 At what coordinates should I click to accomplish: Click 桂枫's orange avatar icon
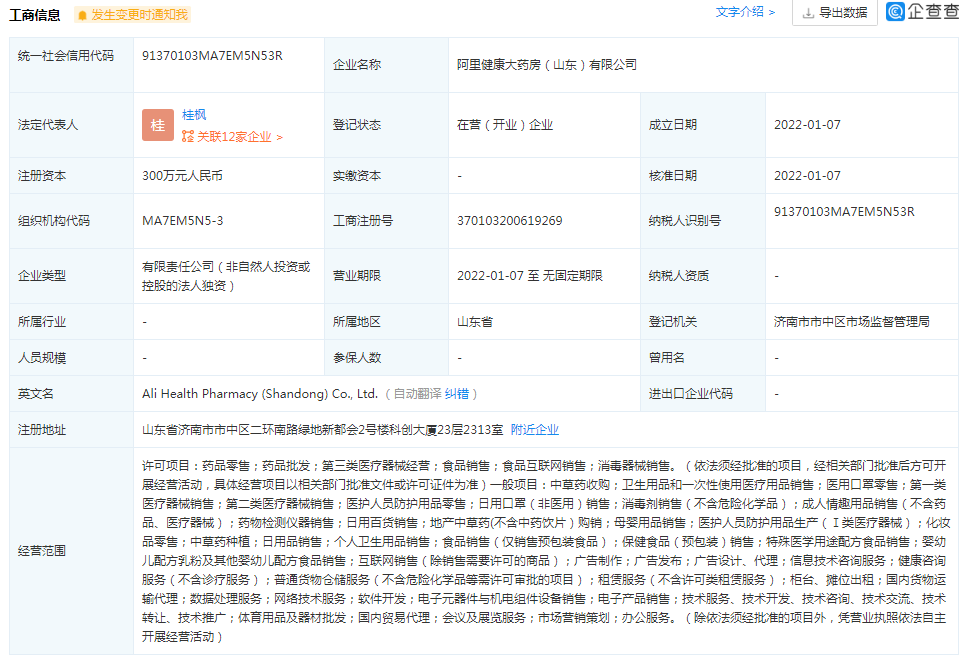point(157,124)
